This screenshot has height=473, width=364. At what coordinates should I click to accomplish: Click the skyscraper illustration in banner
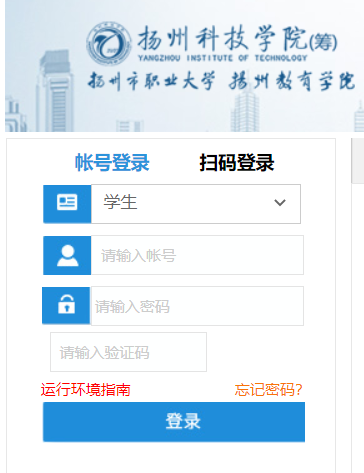click(54, 91)
